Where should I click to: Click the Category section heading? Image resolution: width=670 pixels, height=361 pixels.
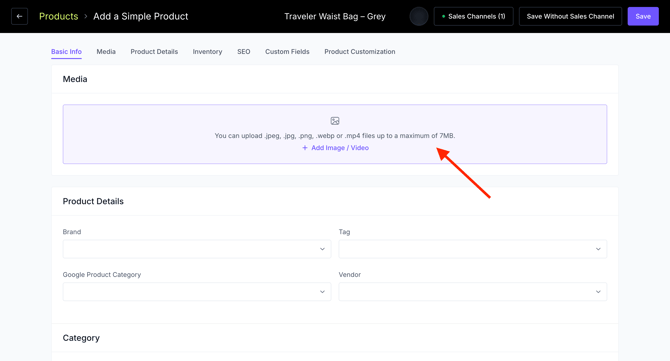pyautogui.click(x=81, y=338)
